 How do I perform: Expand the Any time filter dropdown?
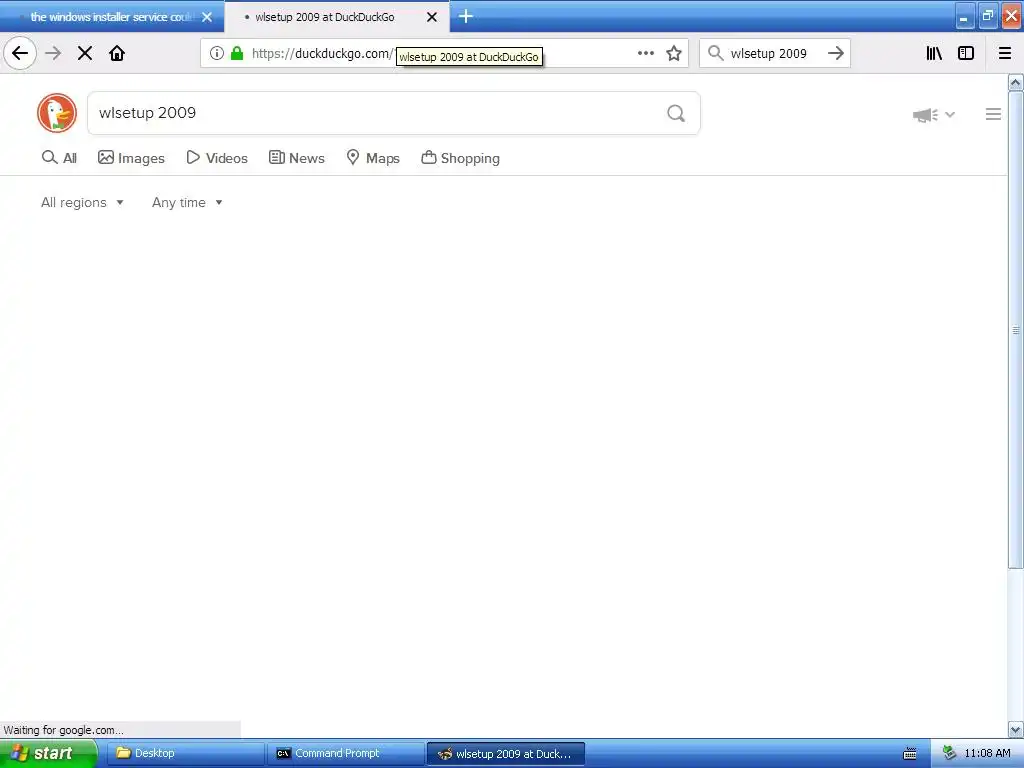pyautogui.click(x=187, y=202)
